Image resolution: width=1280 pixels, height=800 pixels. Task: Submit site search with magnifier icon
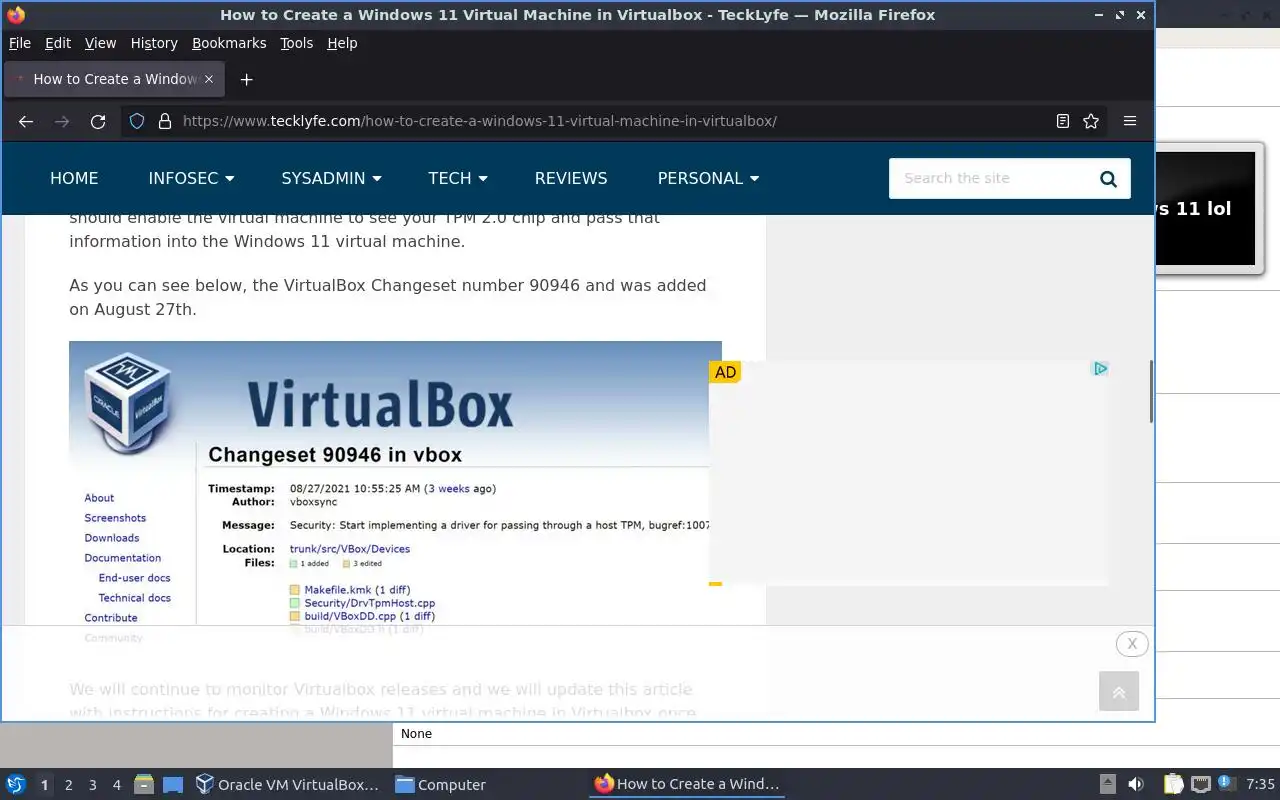1108,179
